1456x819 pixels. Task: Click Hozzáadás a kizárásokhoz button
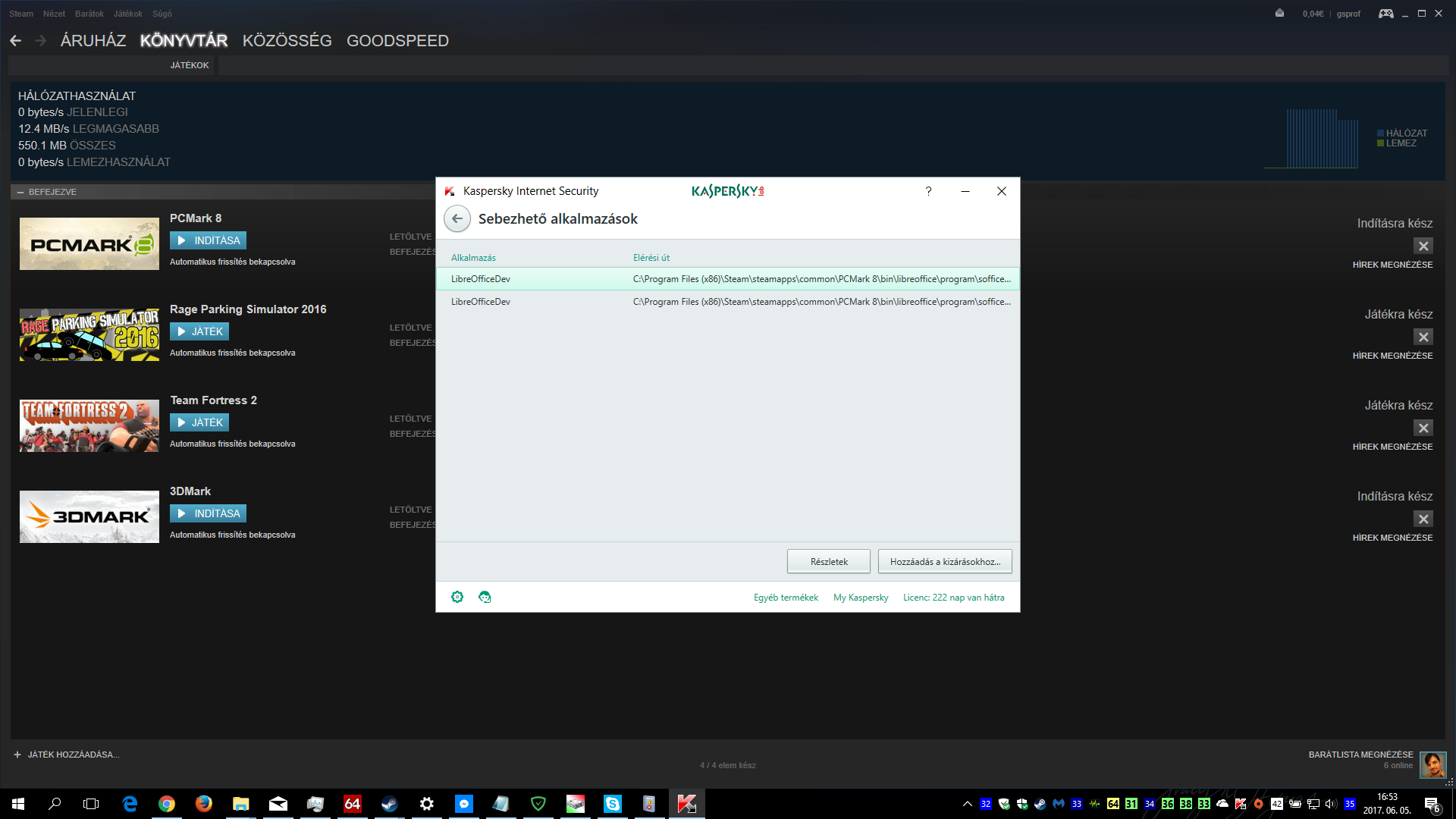click(x=945, y=562)
